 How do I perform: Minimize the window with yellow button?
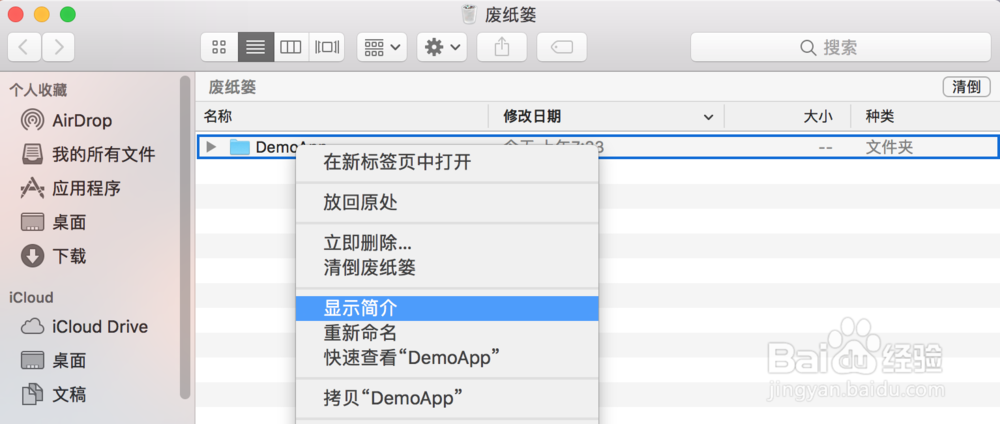pyautogui.click(x=41, y=14)
